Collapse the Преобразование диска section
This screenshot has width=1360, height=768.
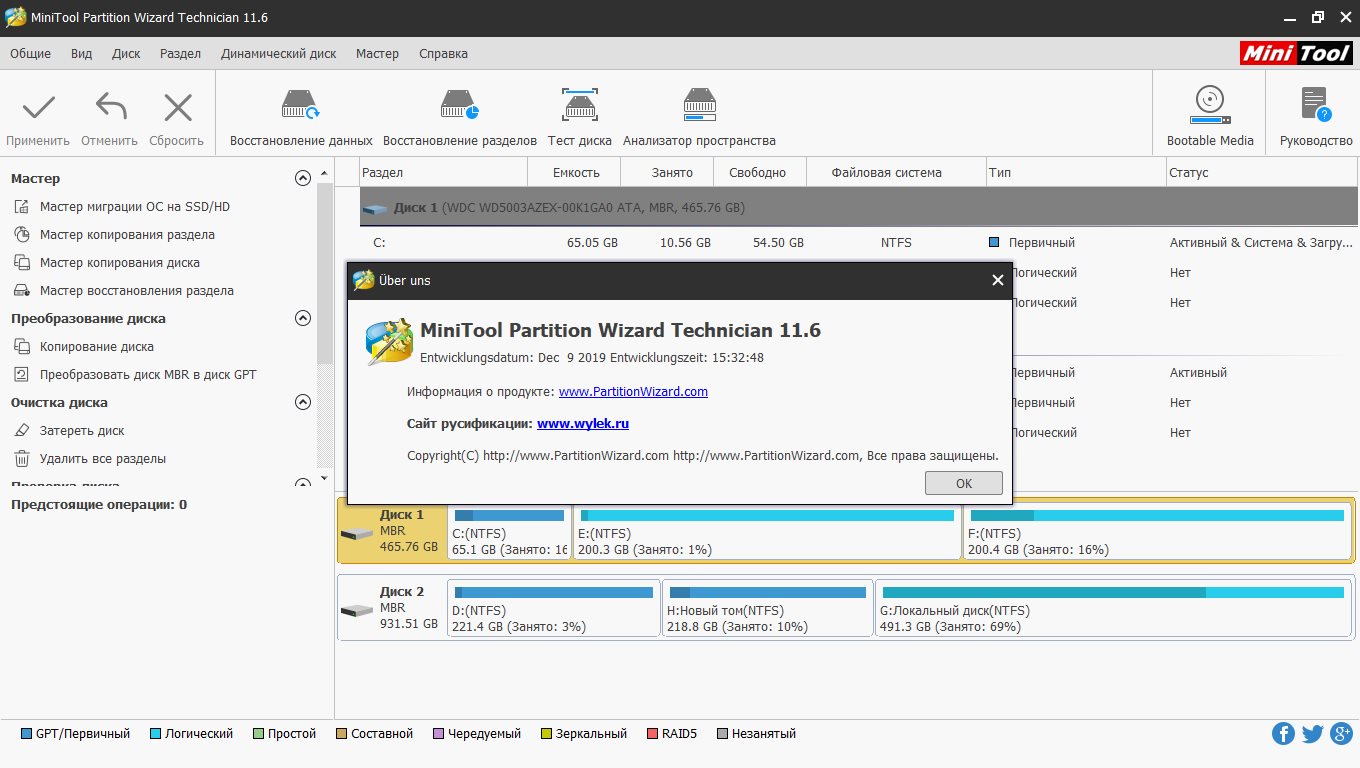coord(303,319)
